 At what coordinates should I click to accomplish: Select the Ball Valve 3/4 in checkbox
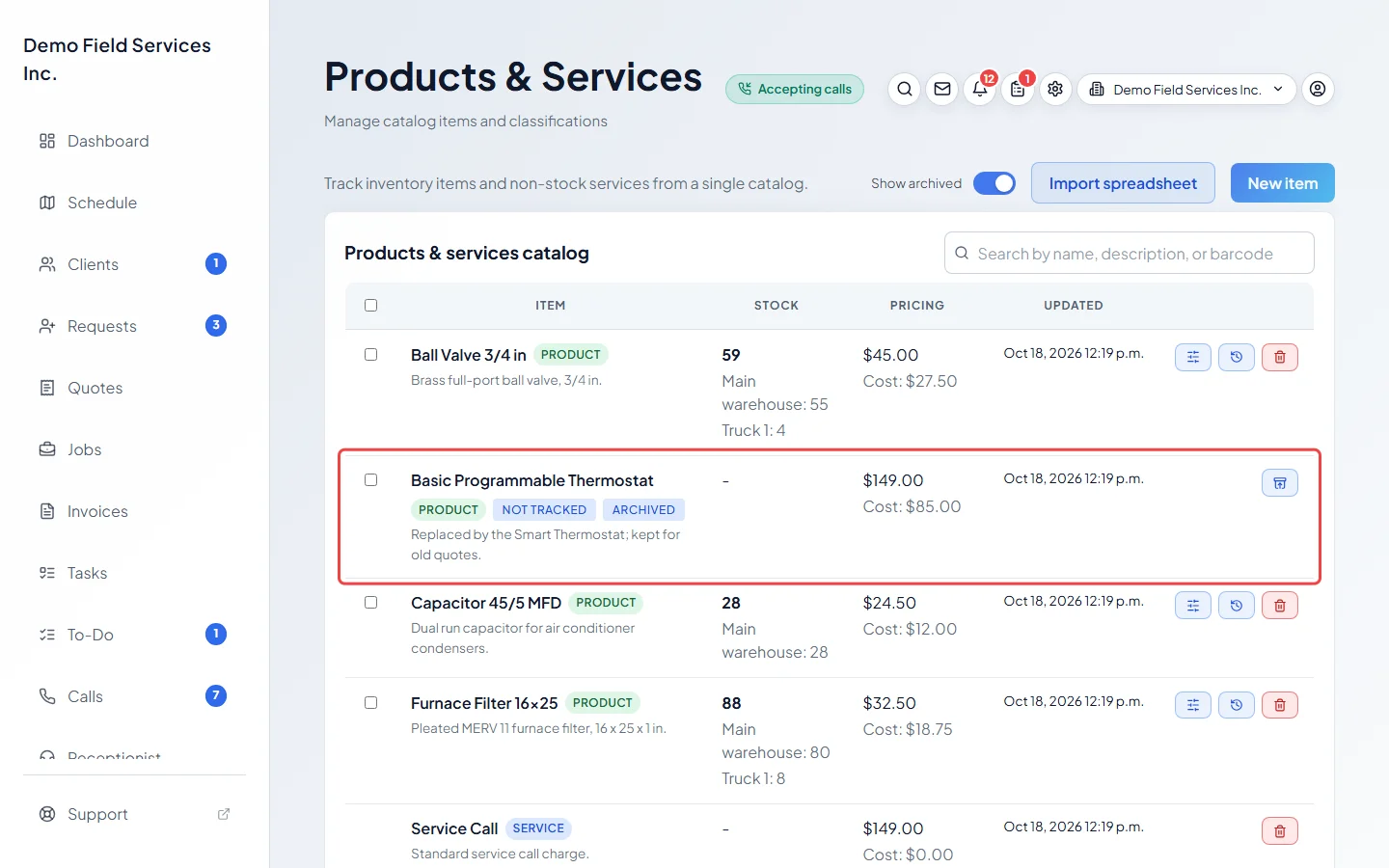370,354
